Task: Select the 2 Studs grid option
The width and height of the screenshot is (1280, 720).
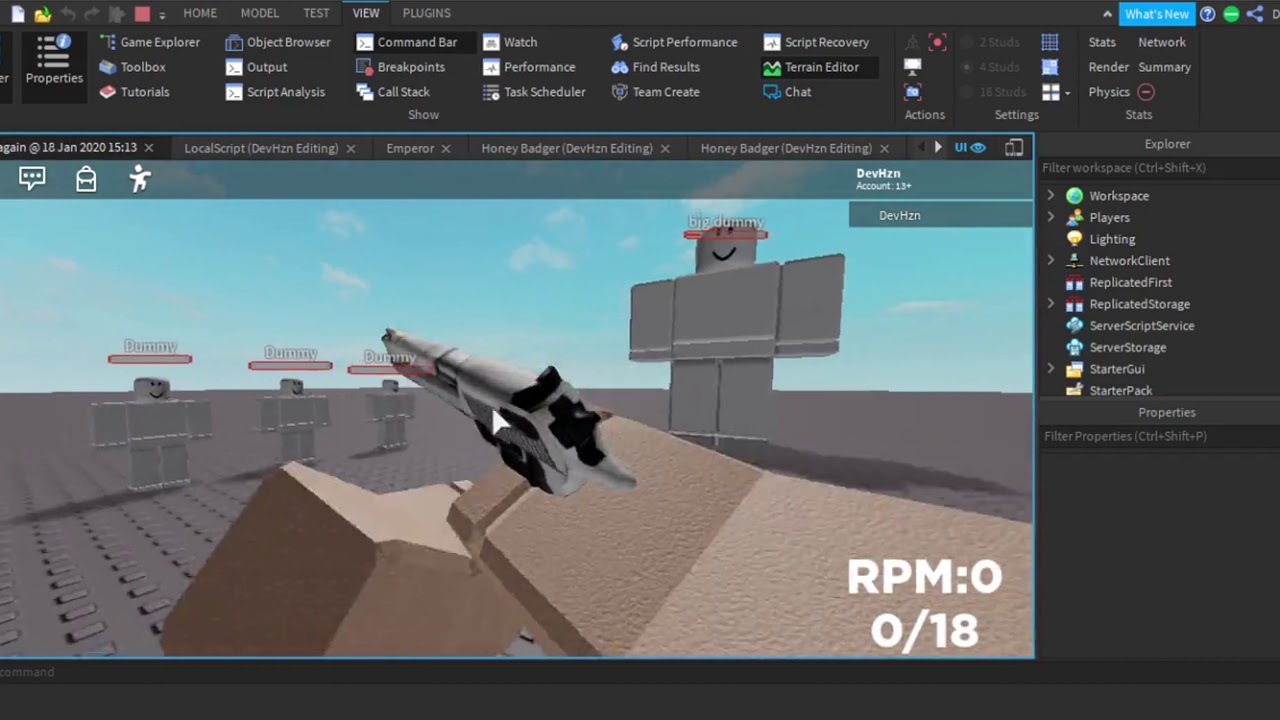Action: (989, 42)
